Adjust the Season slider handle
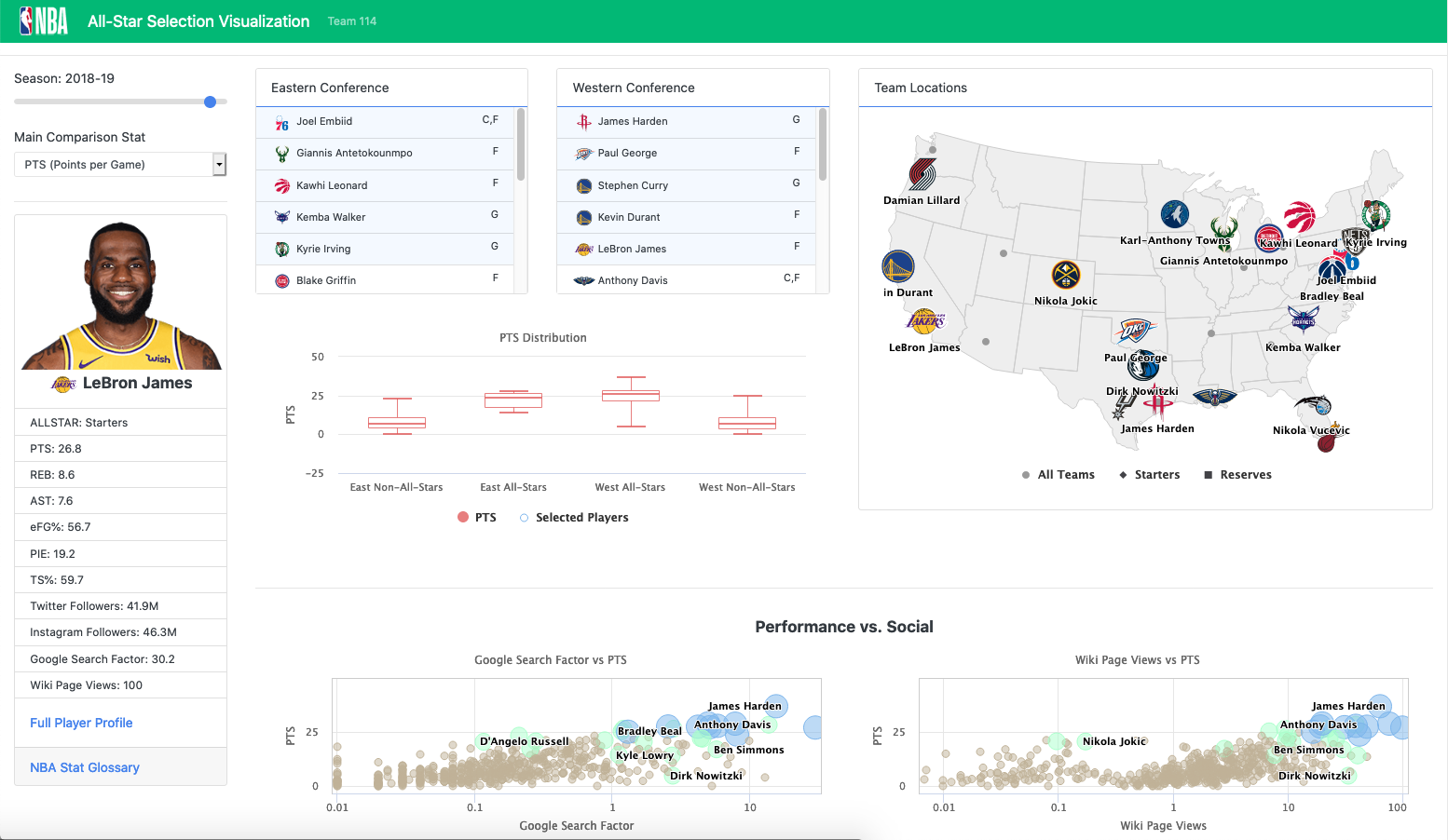This screenshot has height=840, width=1448. point(210,102)
